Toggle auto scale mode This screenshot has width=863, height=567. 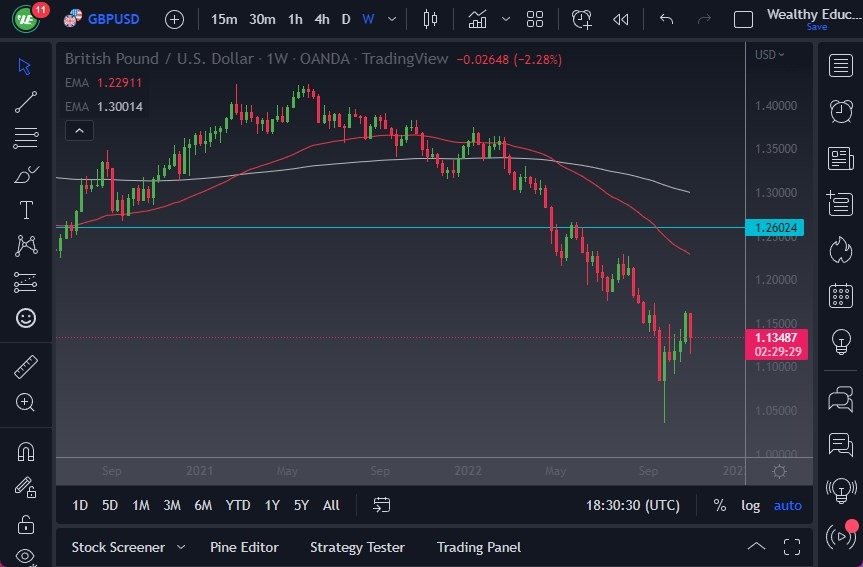[x=787, y=505]
